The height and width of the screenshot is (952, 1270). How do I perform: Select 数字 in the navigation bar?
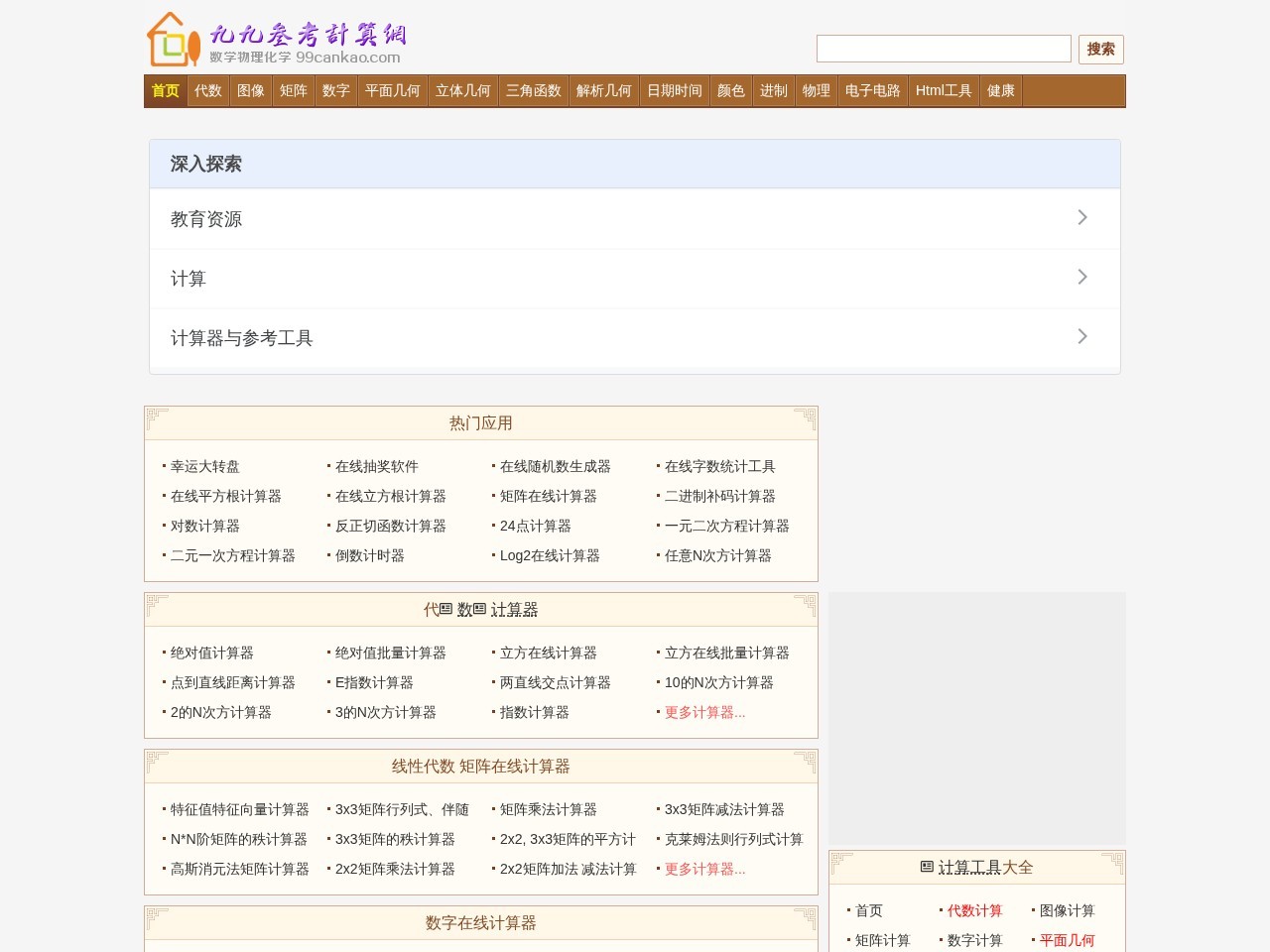(x=336, y=90)
